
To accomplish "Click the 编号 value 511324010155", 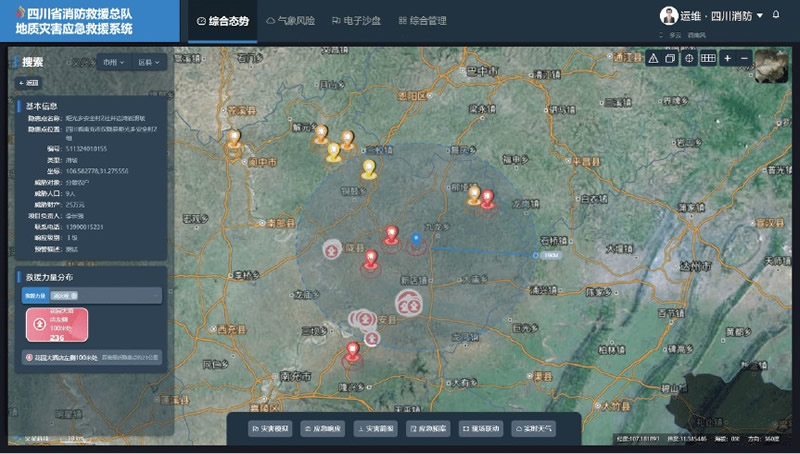I will pyautogui.click(x=86, y=149).
